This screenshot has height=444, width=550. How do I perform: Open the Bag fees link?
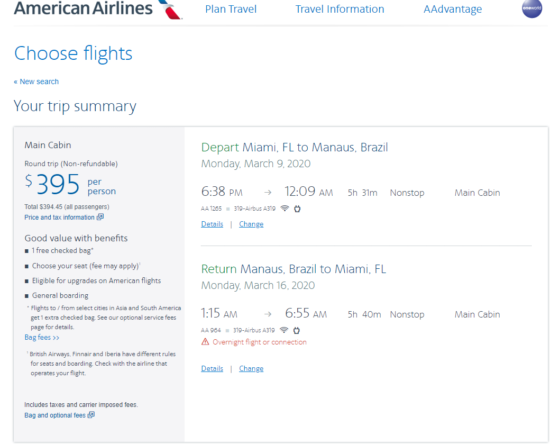coord(42,337)
